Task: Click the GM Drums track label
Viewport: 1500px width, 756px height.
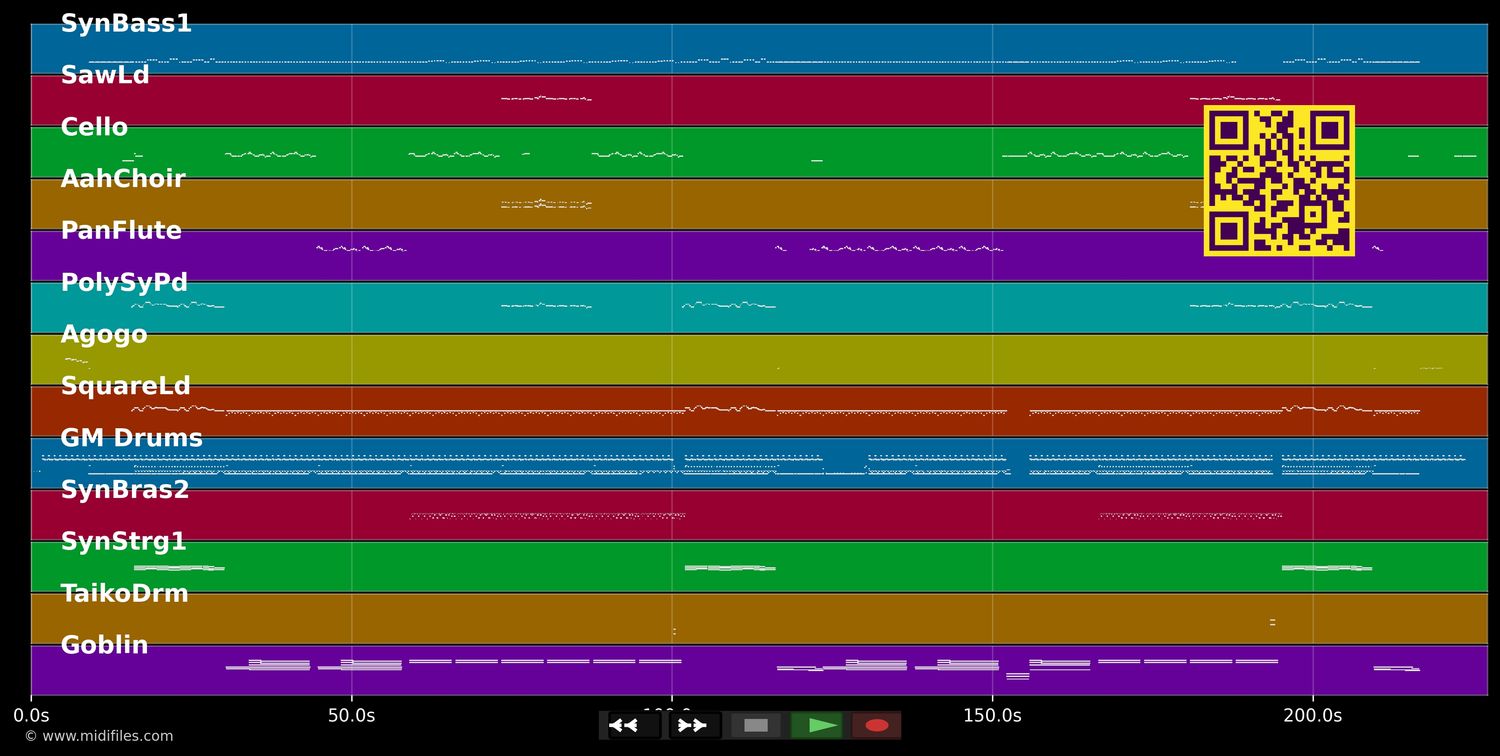Action: [x=131, y=439]
